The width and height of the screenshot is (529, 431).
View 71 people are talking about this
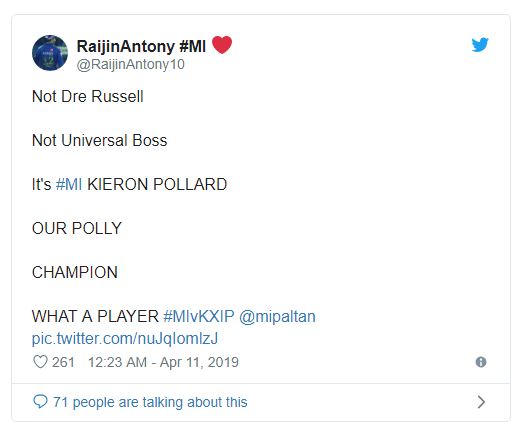[150, 402]
